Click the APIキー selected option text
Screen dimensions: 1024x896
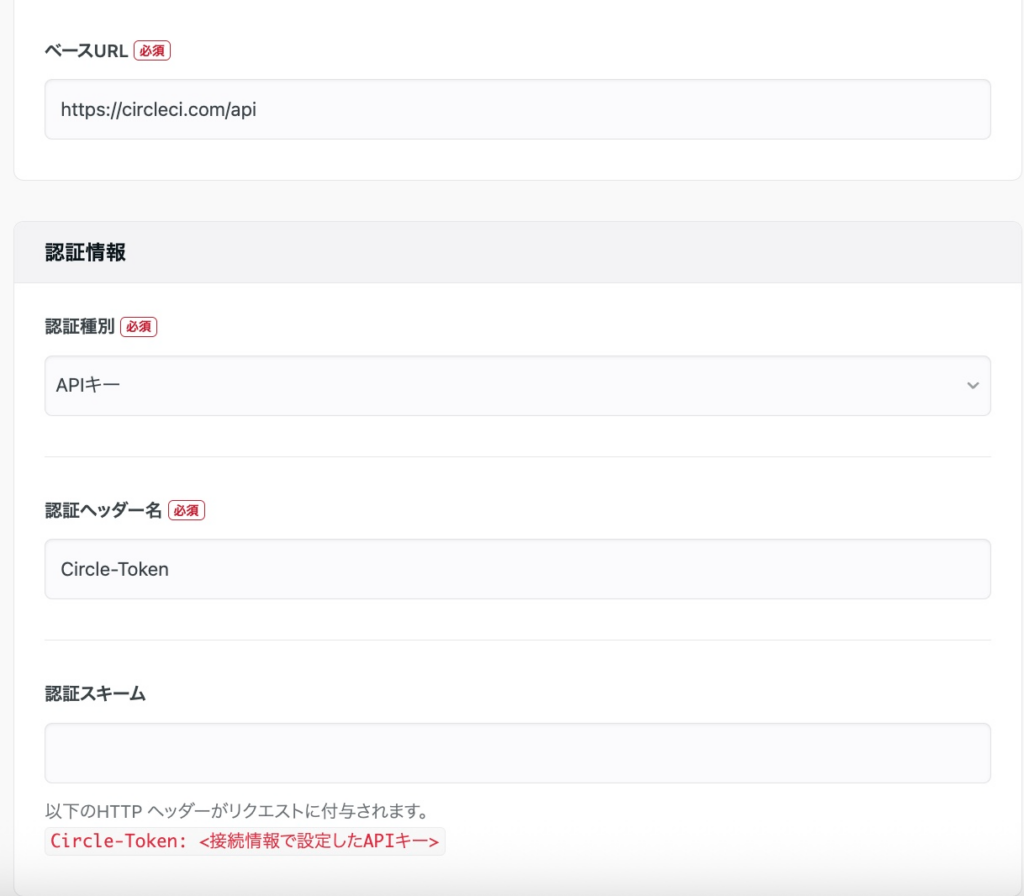[x=91, y=385]
